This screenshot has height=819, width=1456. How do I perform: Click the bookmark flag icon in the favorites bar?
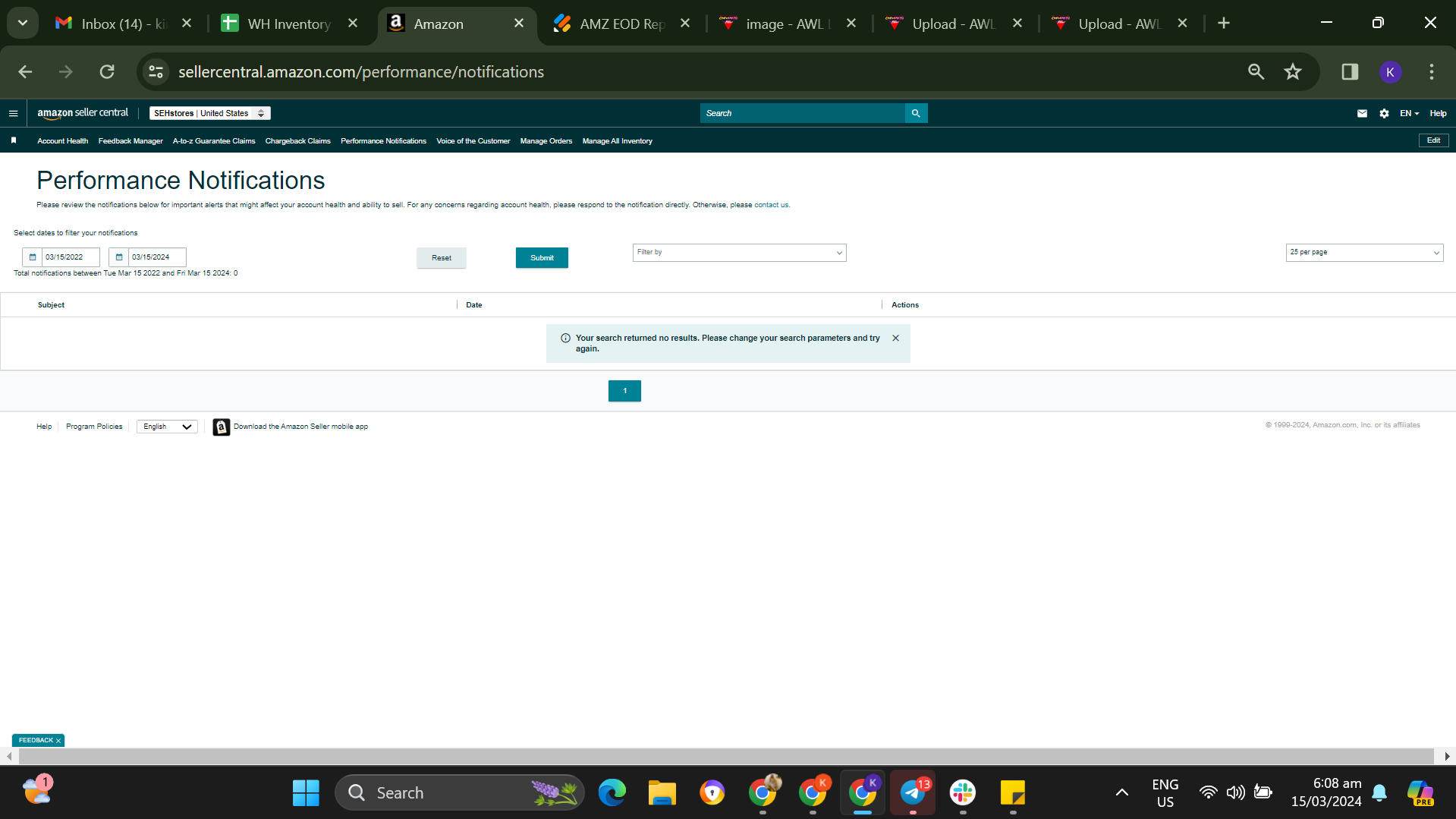click(x=14, y=140)
